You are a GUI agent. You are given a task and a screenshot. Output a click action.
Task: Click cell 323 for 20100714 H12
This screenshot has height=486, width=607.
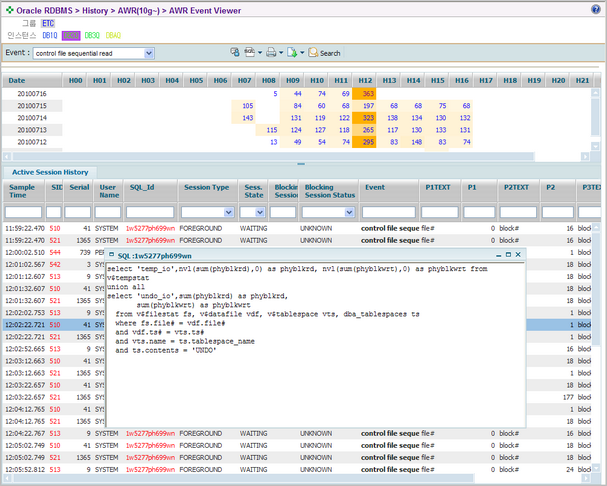tap(365, 118)
